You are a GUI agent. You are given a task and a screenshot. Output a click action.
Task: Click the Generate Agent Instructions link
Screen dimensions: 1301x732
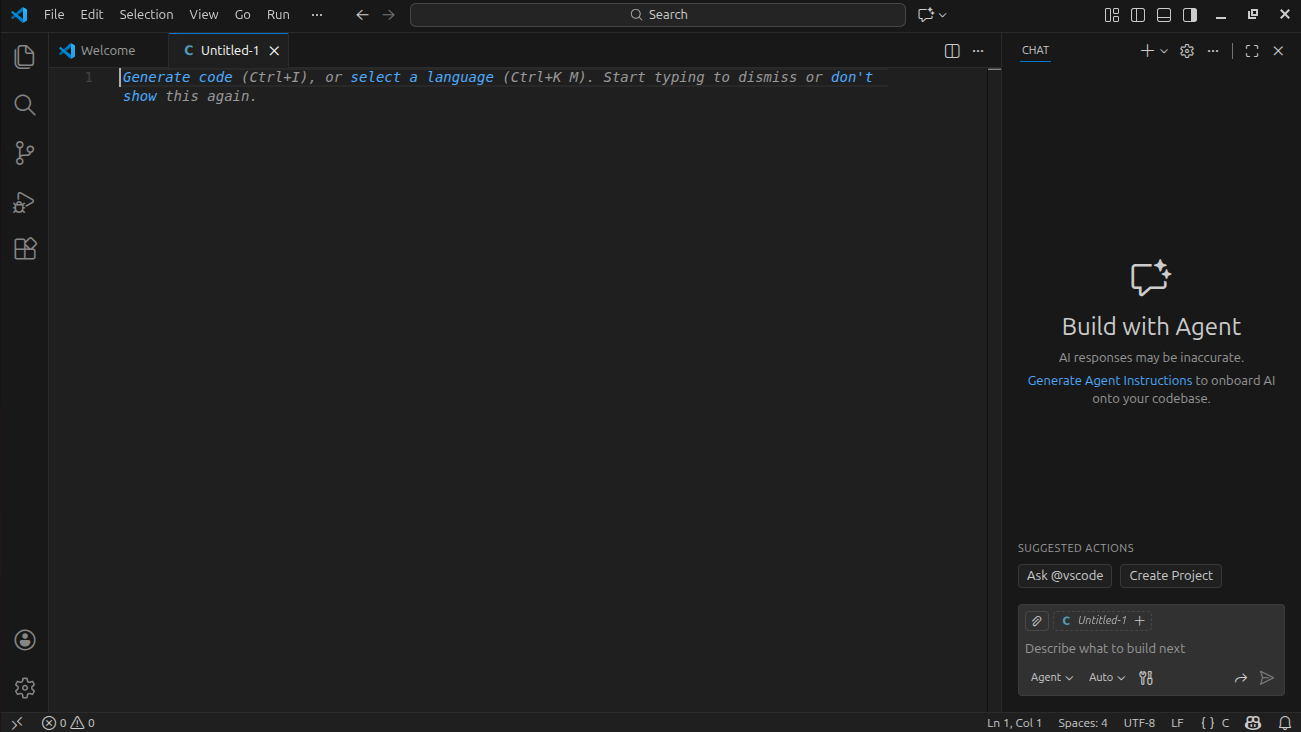tap(1109, 381)
